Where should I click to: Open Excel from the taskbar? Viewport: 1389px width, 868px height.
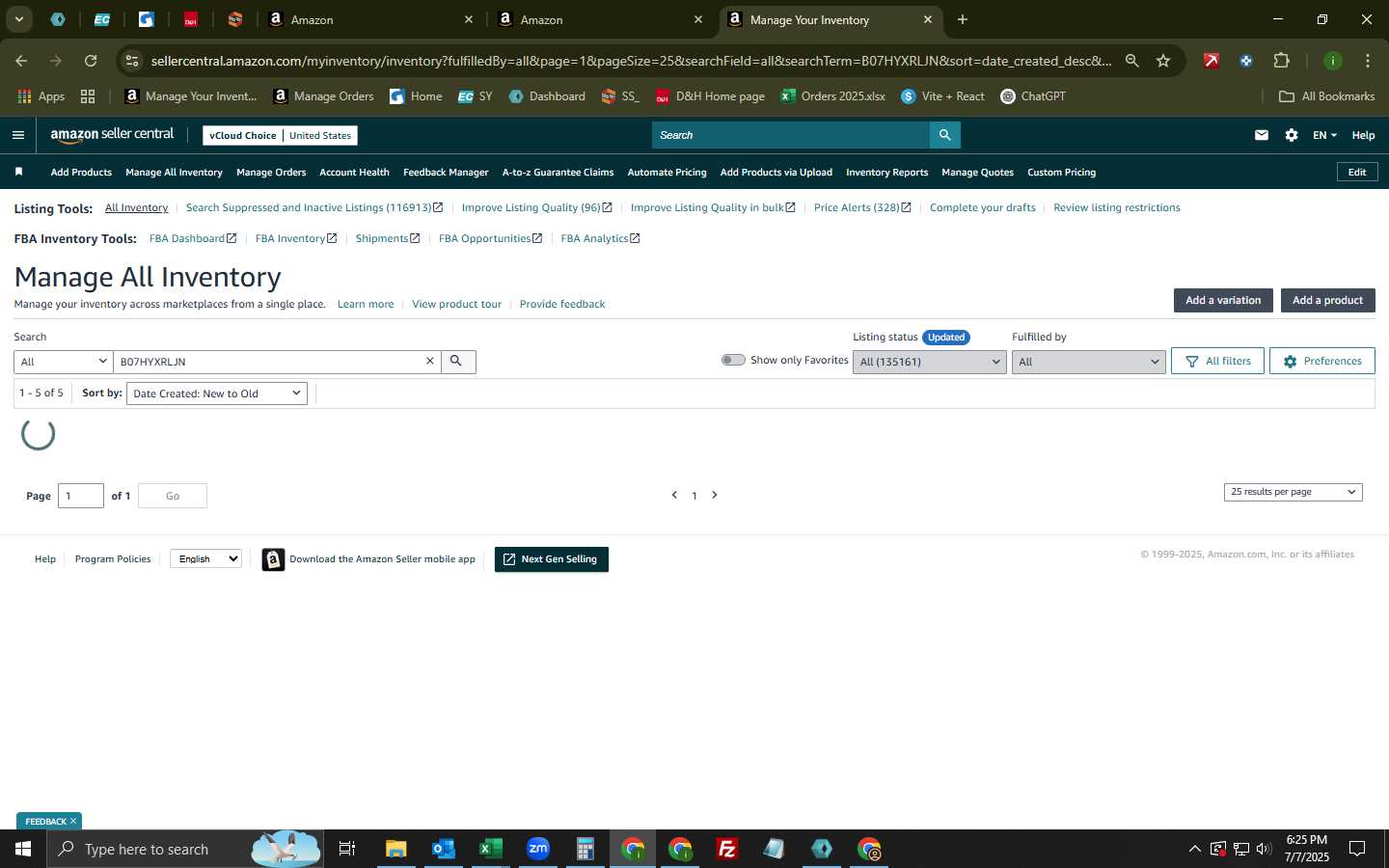[x=491, y=849]
